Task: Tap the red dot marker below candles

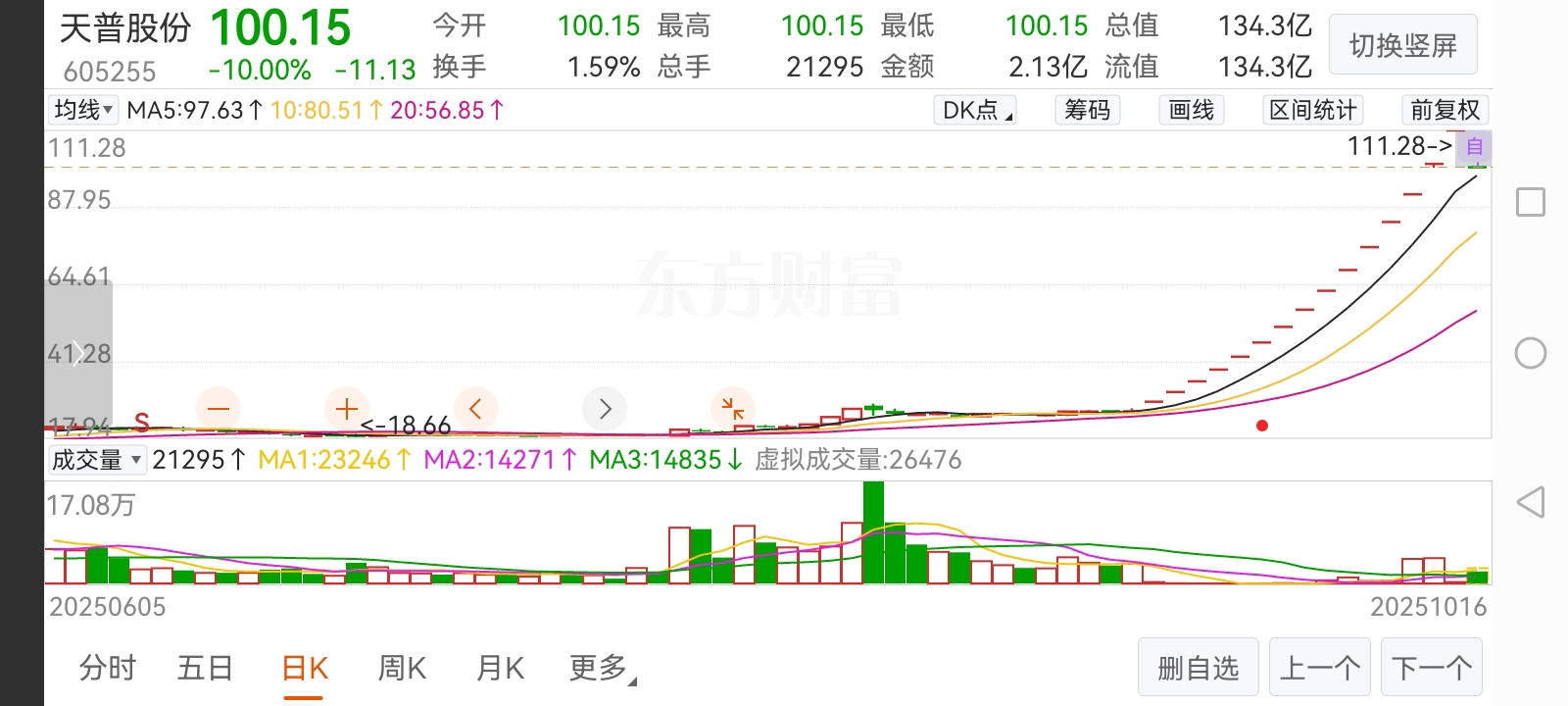Action: coord(1262,426)
